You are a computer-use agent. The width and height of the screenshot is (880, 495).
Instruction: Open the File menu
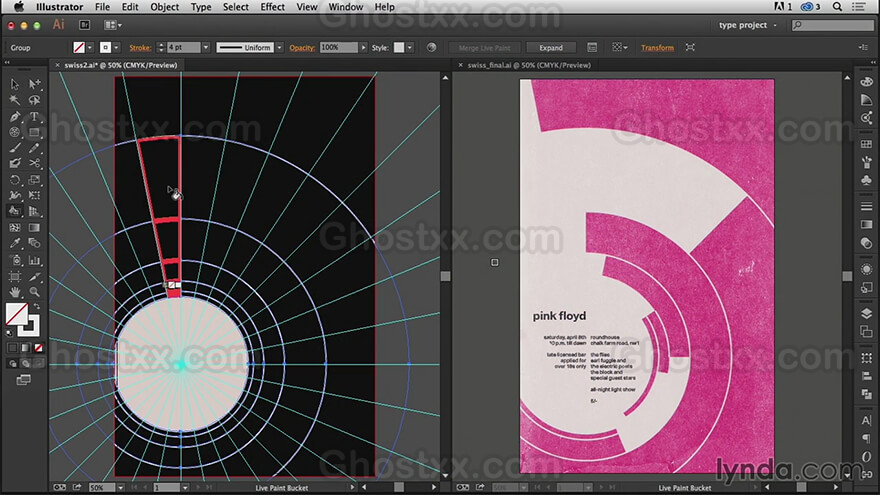(102, 7)
